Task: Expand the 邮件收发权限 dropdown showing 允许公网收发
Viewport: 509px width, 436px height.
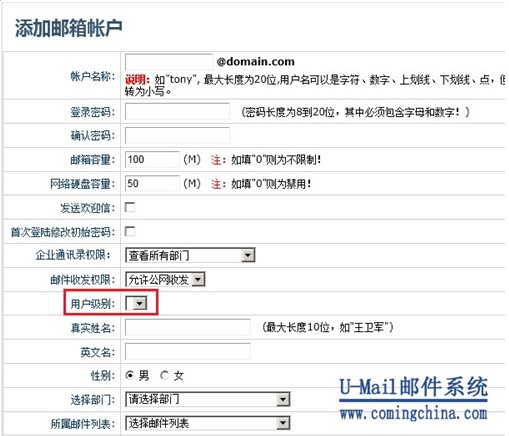Action: coord(165,279)
